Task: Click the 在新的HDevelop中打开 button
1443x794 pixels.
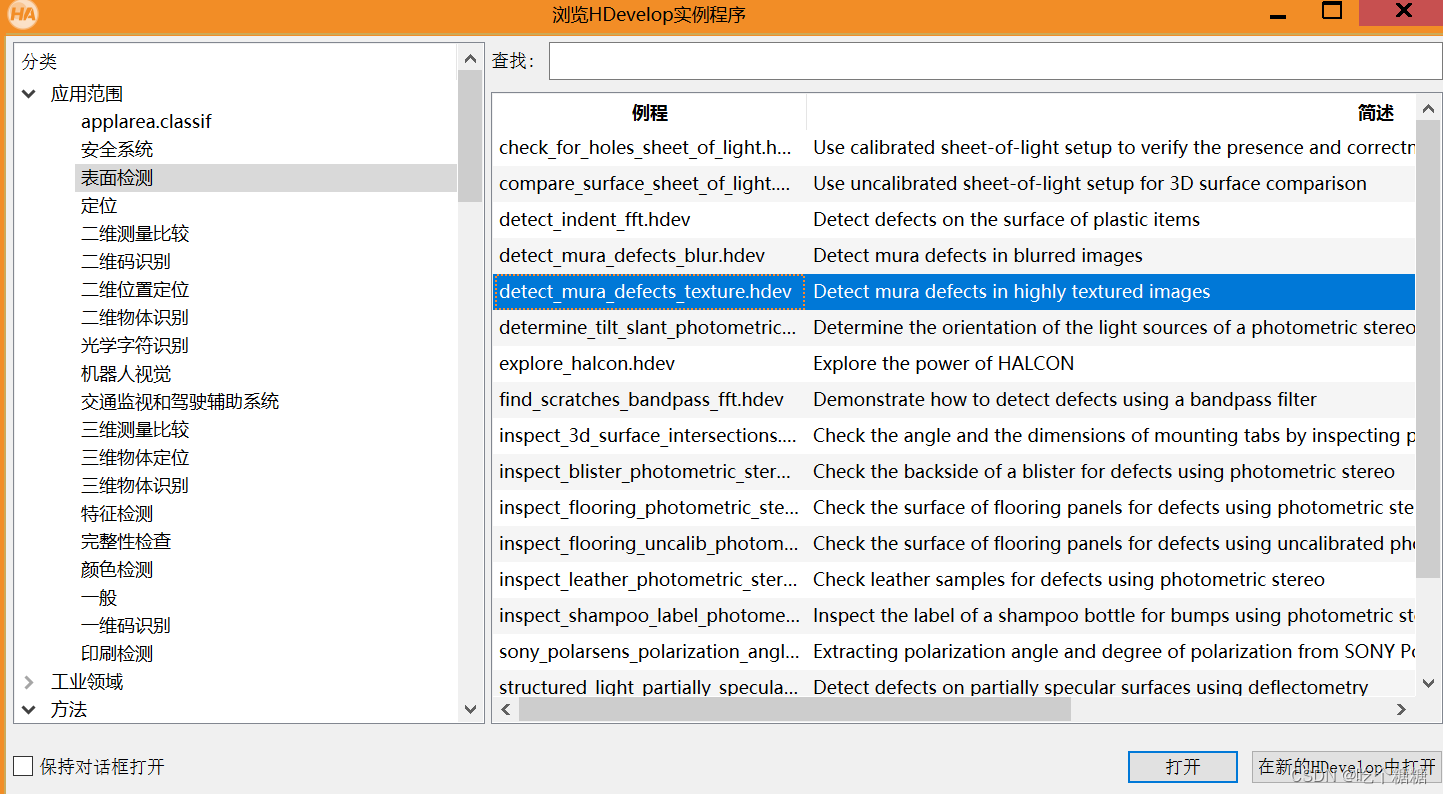Action: coord(1346,767)
